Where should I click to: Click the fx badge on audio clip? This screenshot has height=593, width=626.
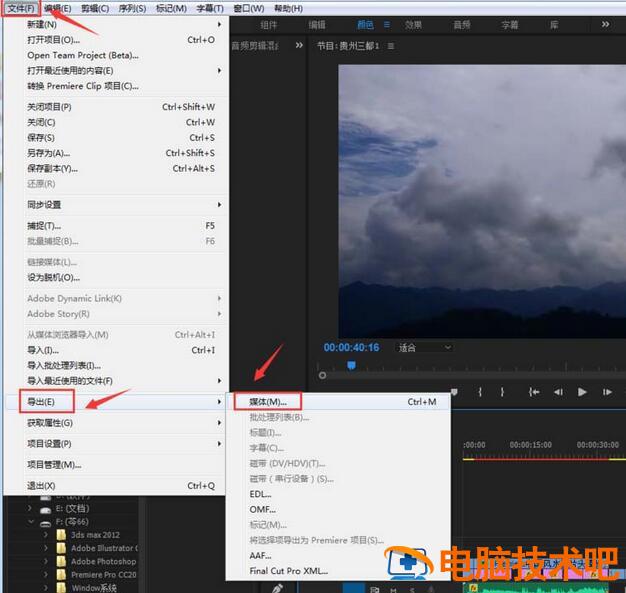473,588
